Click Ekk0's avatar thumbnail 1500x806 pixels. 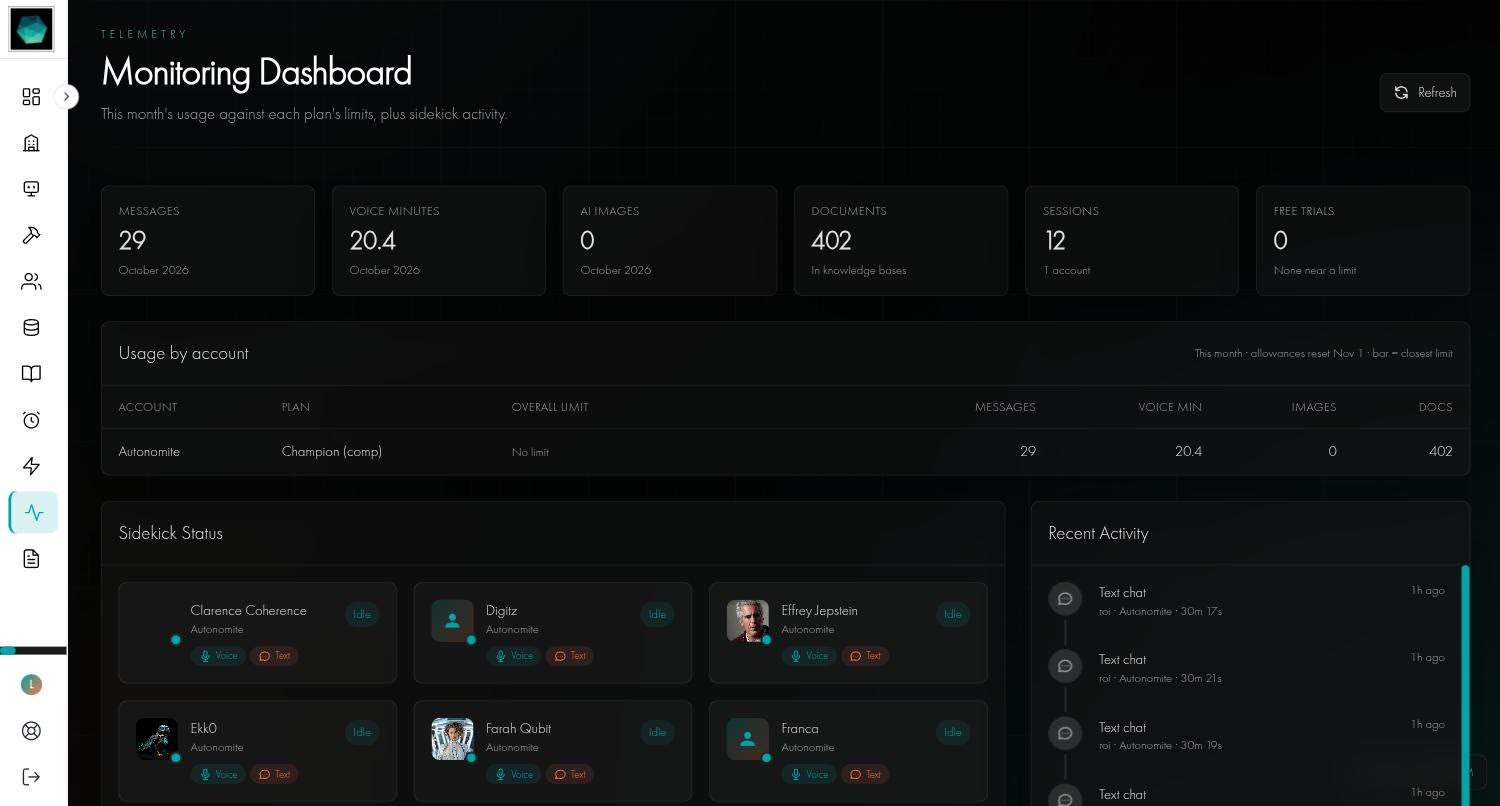coord(157,739)
